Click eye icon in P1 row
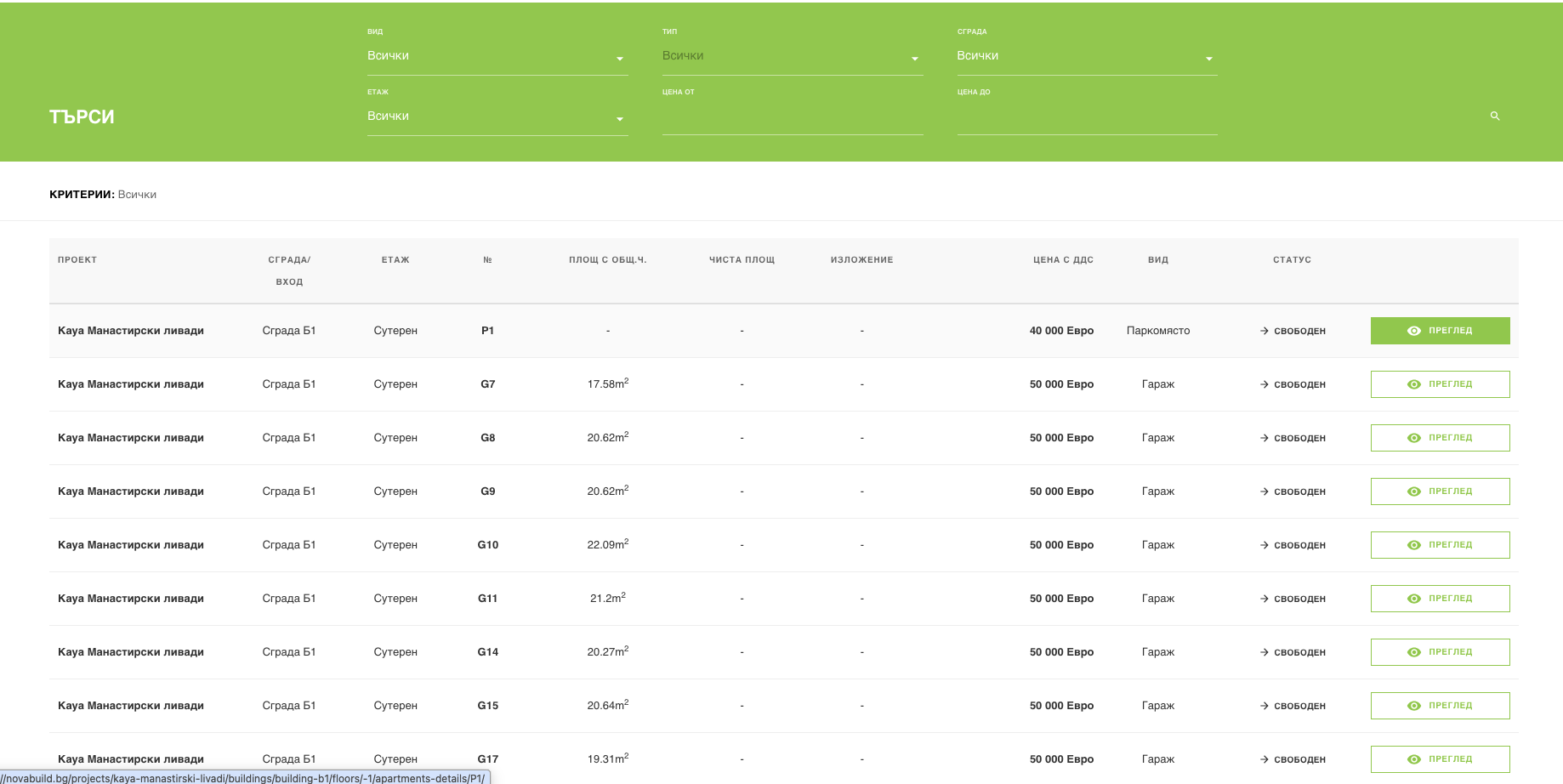Image resolution: width=1563 pixels, height=784 pixels. pyautogui.click(x=1413, y=331)
